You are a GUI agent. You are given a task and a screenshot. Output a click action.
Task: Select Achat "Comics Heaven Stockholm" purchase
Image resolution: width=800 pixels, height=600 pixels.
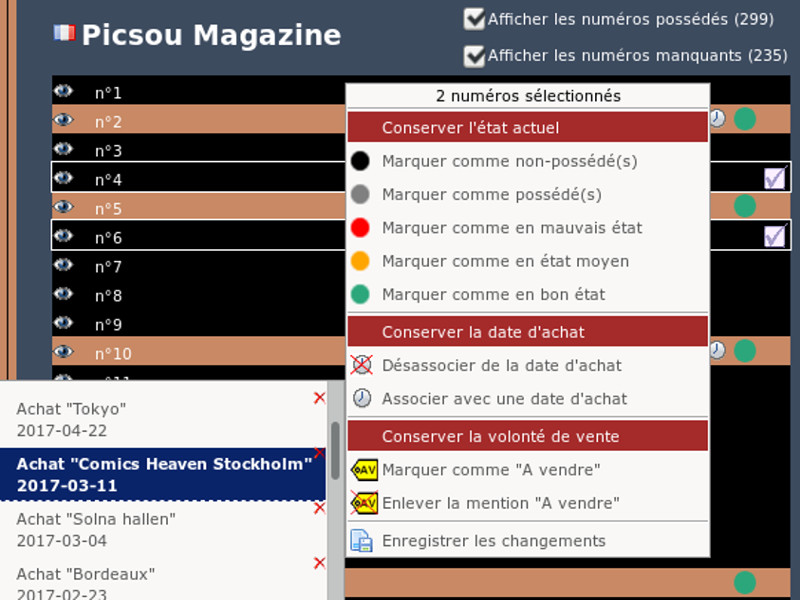(x=163, y=474)
